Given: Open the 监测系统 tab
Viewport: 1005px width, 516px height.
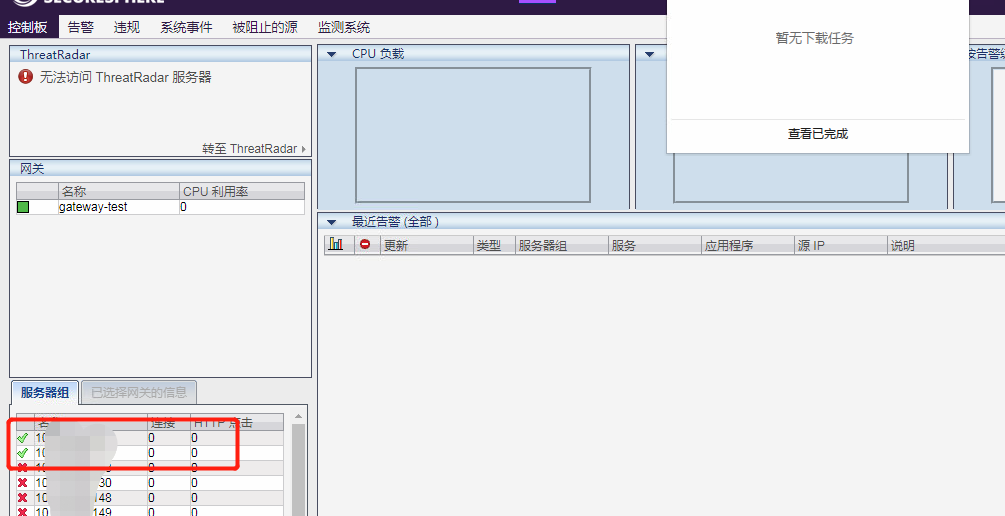Looking at the screenshot, I should (x=344, y=27).
